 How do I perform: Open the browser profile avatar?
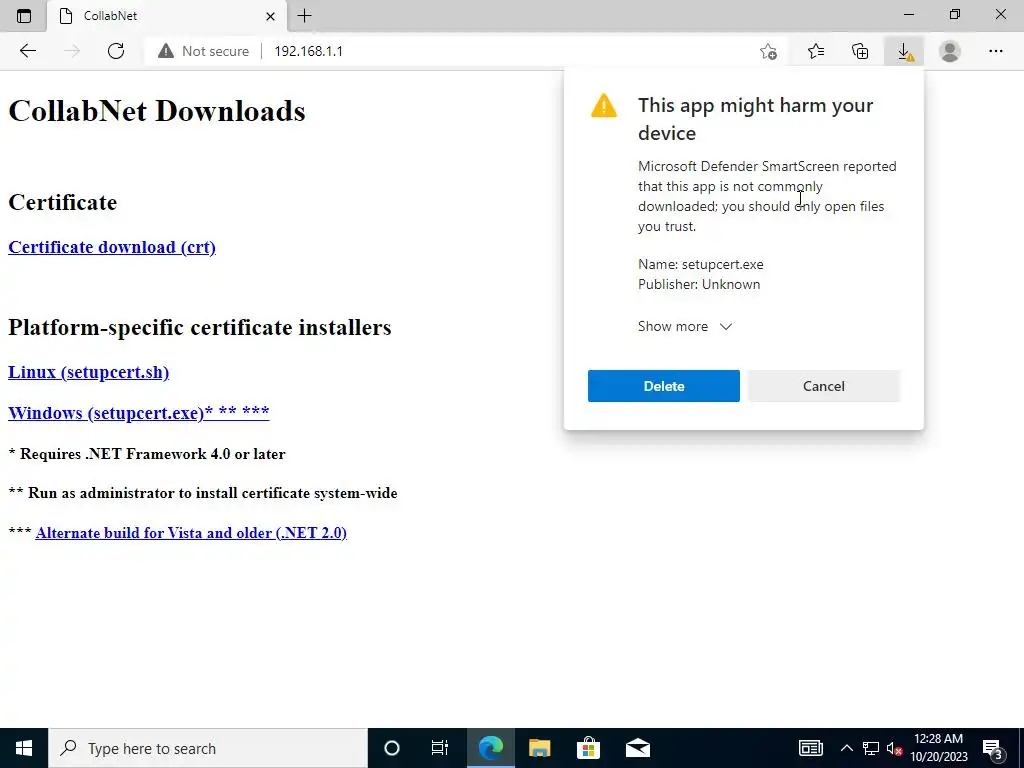point(950,51)
